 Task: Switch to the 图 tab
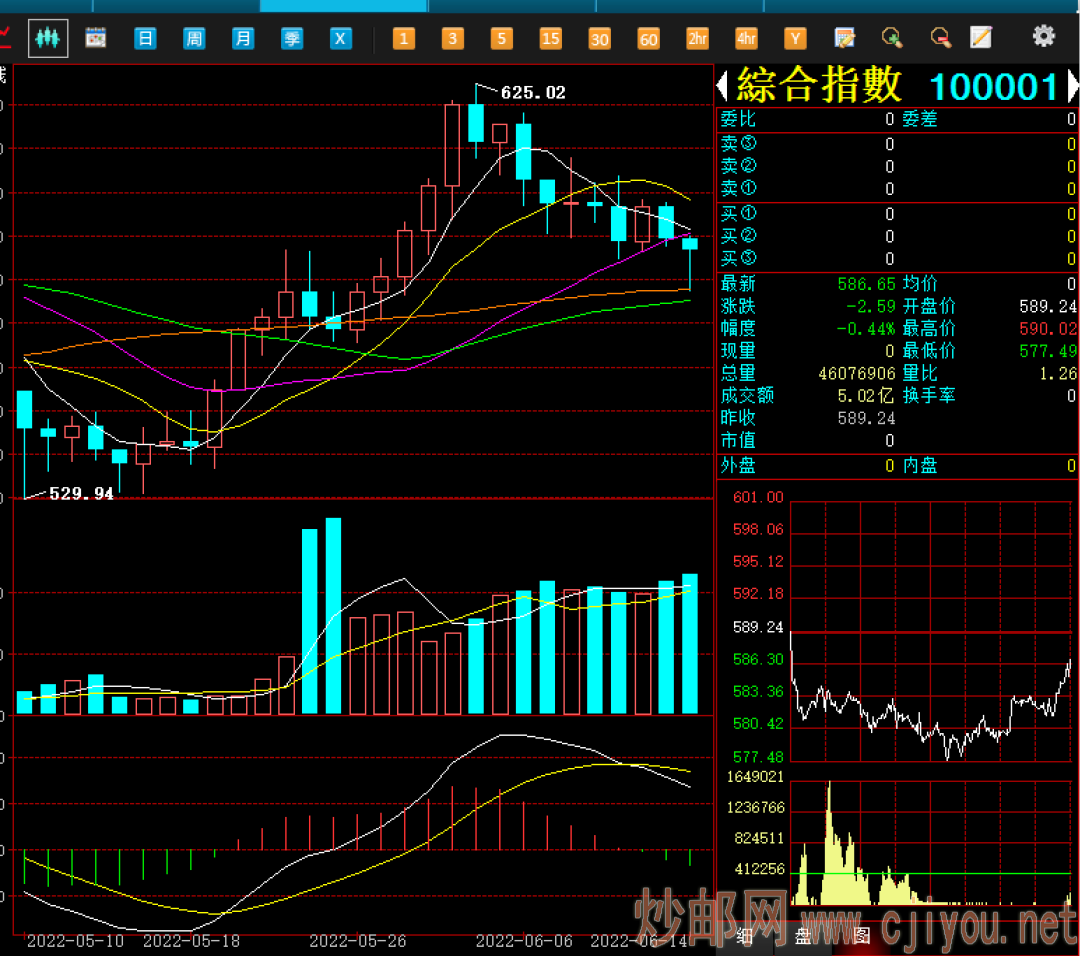[862, 936]
